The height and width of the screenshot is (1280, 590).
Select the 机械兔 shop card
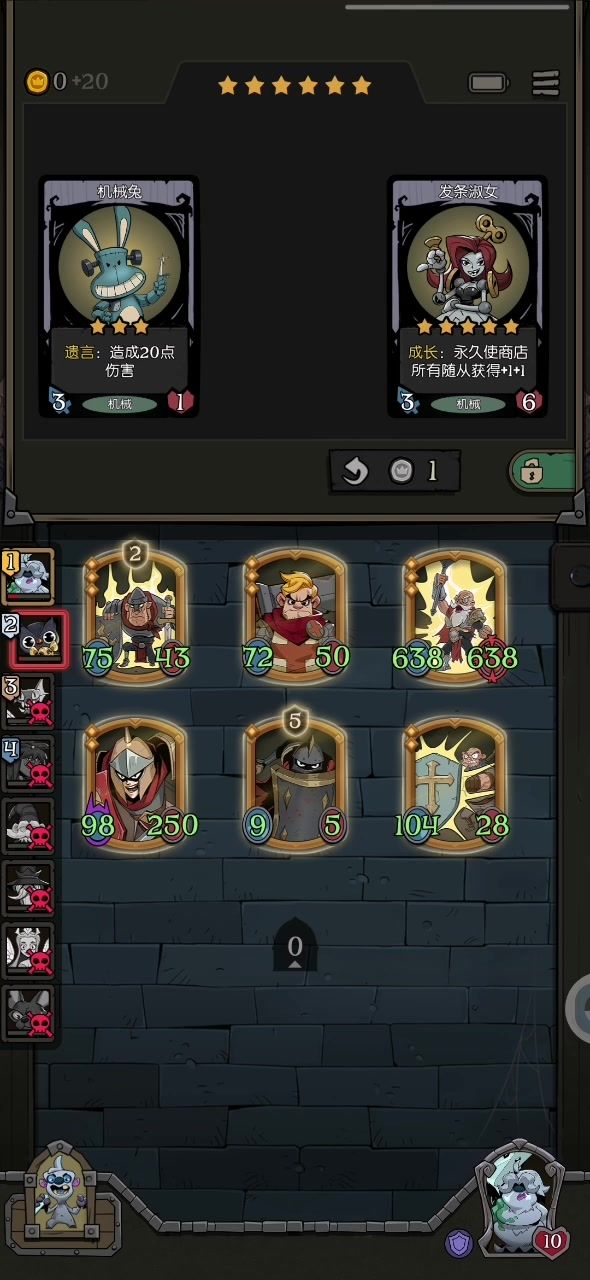click(119, 297)
